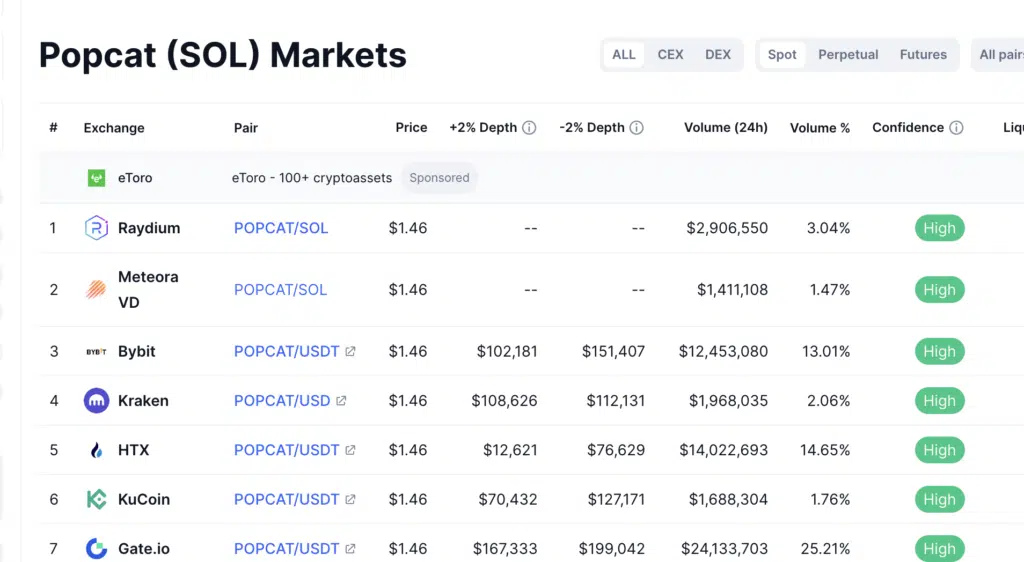Open the Raydium exchange name
The image size is (1024, 562).
[x=149, y=228]
